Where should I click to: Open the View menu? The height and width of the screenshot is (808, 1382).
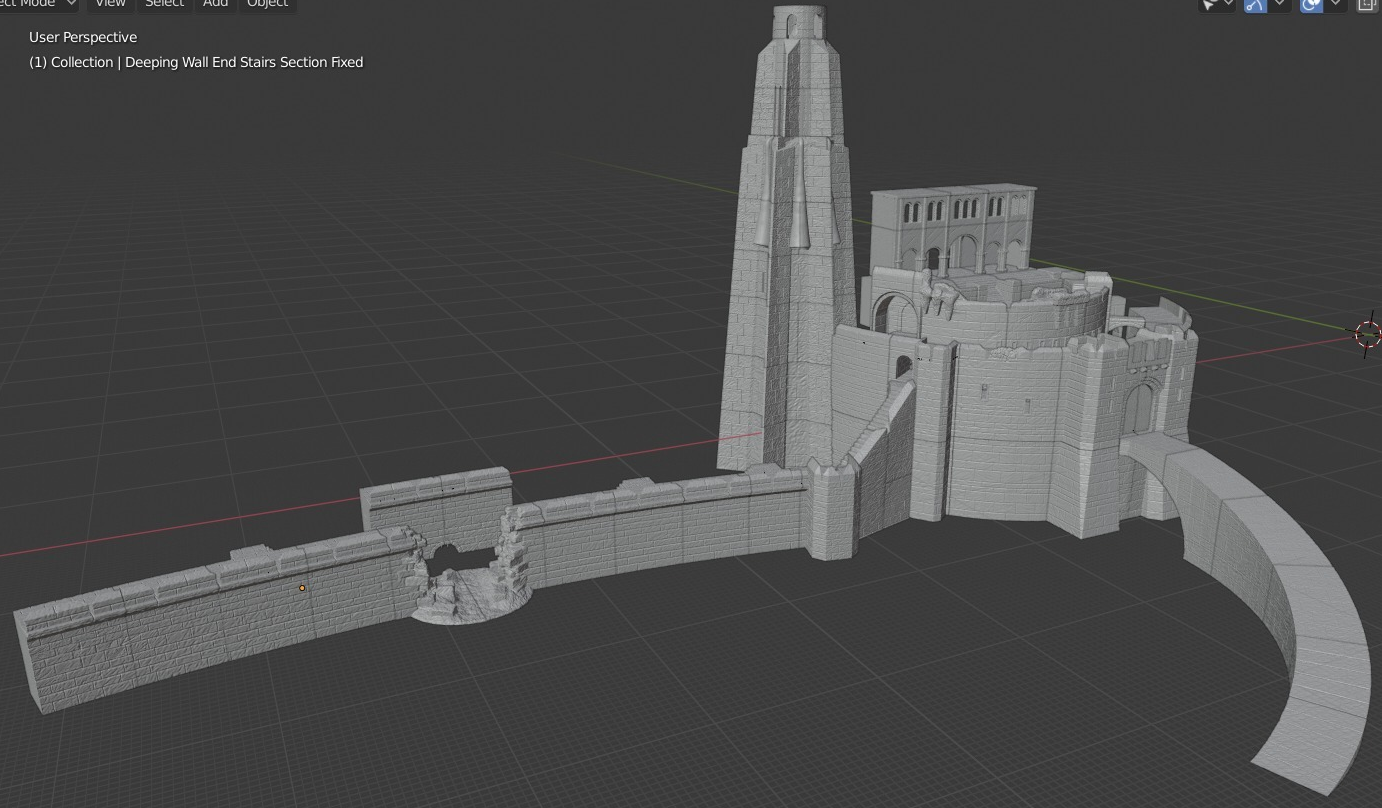(109, 4)
